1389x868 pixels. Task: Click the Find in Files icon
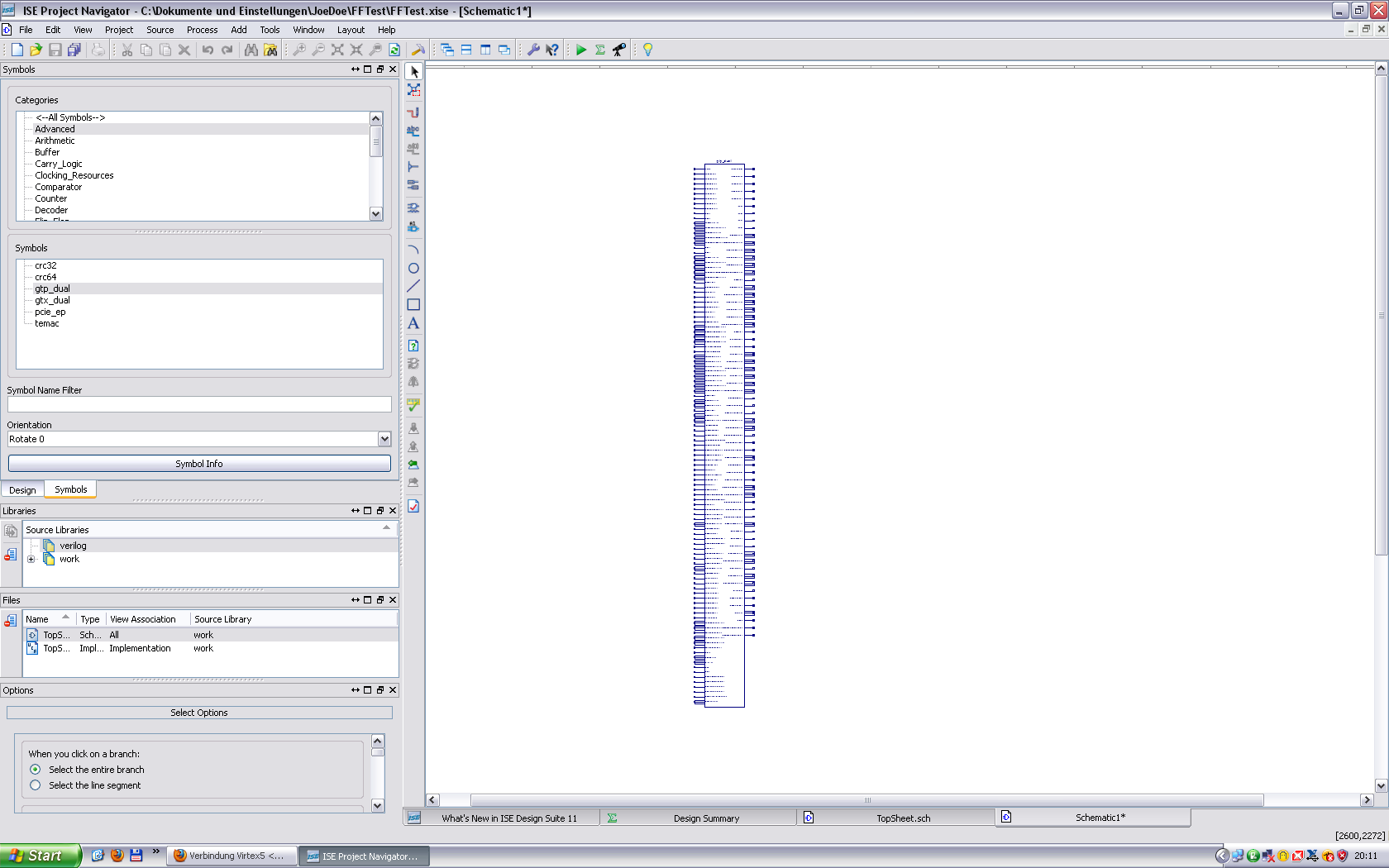270,50
